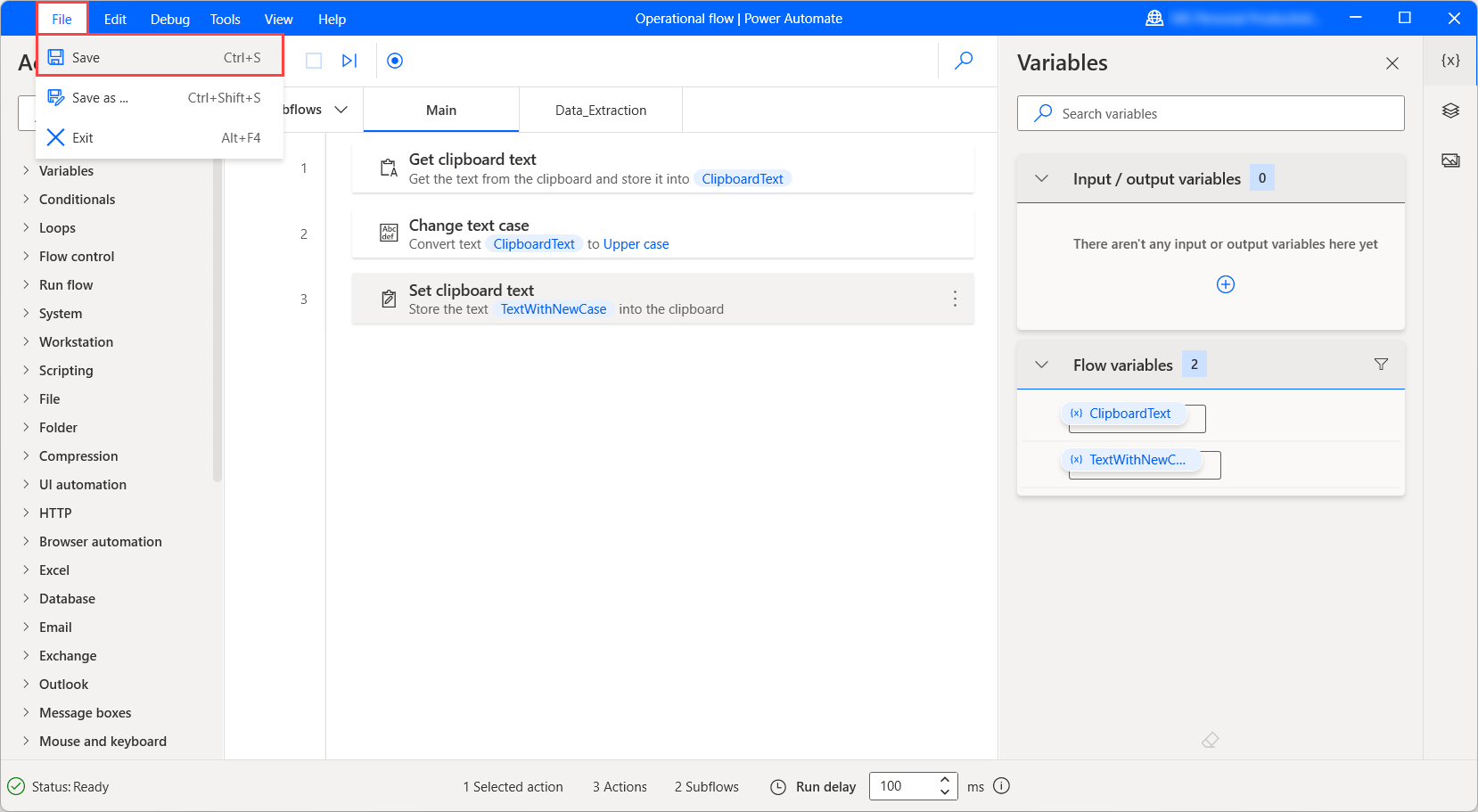Viewport: 1478px width, 812px height.
Task: Click the Search variables field
Action: (1211, 113)
